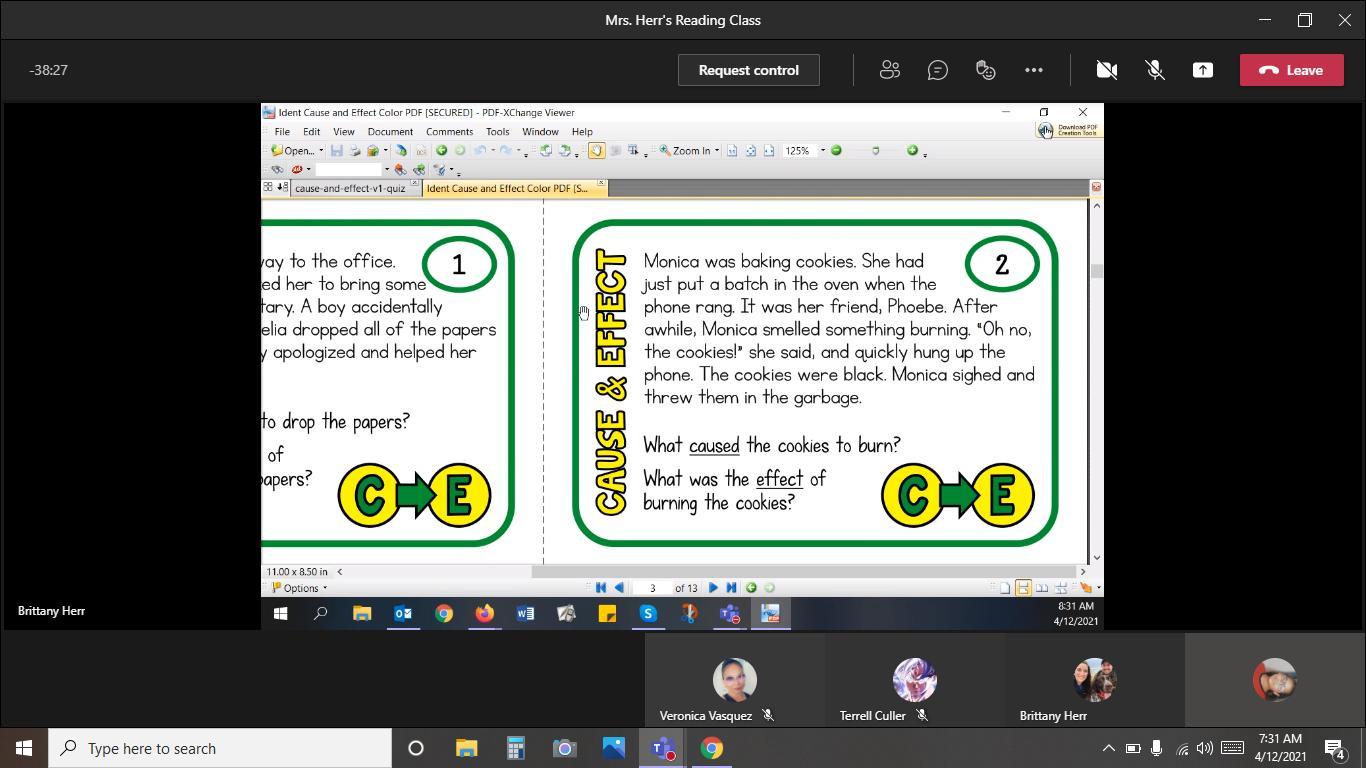
Task: Leave the meeting
Action: point(1291,70)
